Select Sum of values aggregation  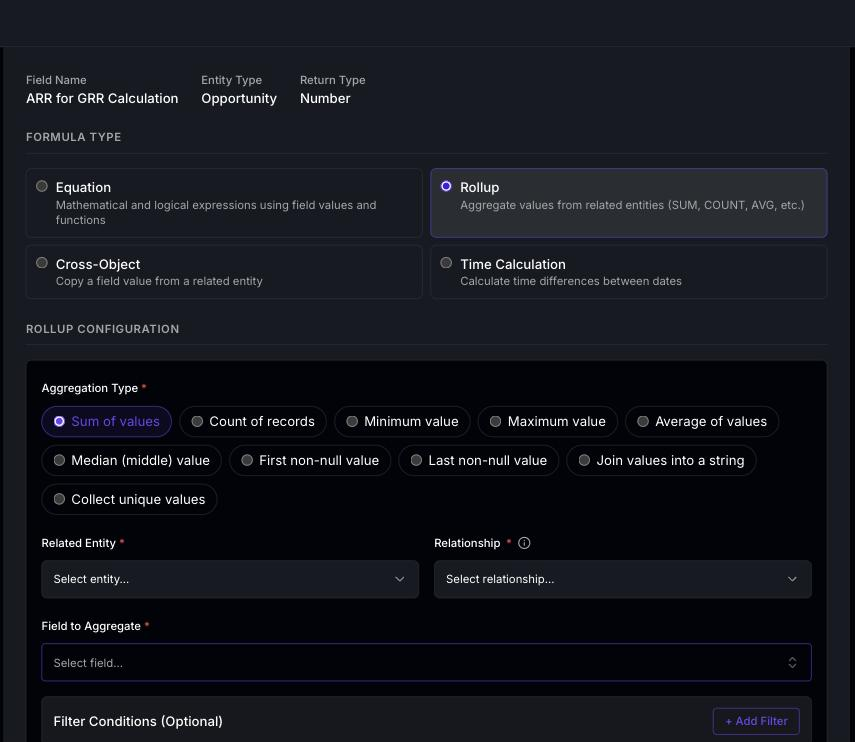point(106,421)
